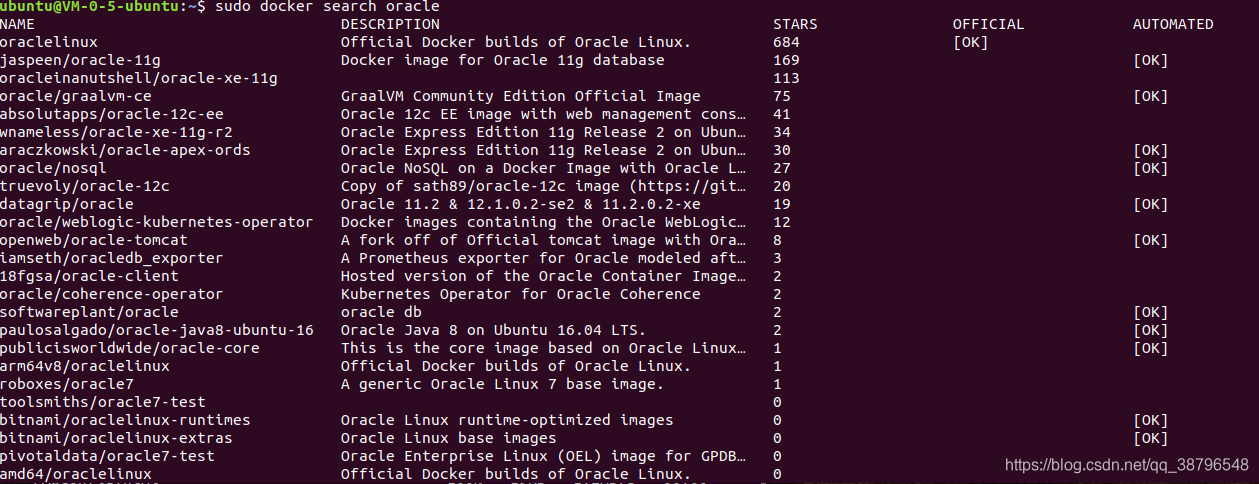Click automated [OK] for bitnami/oraclelinux-runtimes
This screenshot has width=1259, height=484.
[x=1151, y=420]
